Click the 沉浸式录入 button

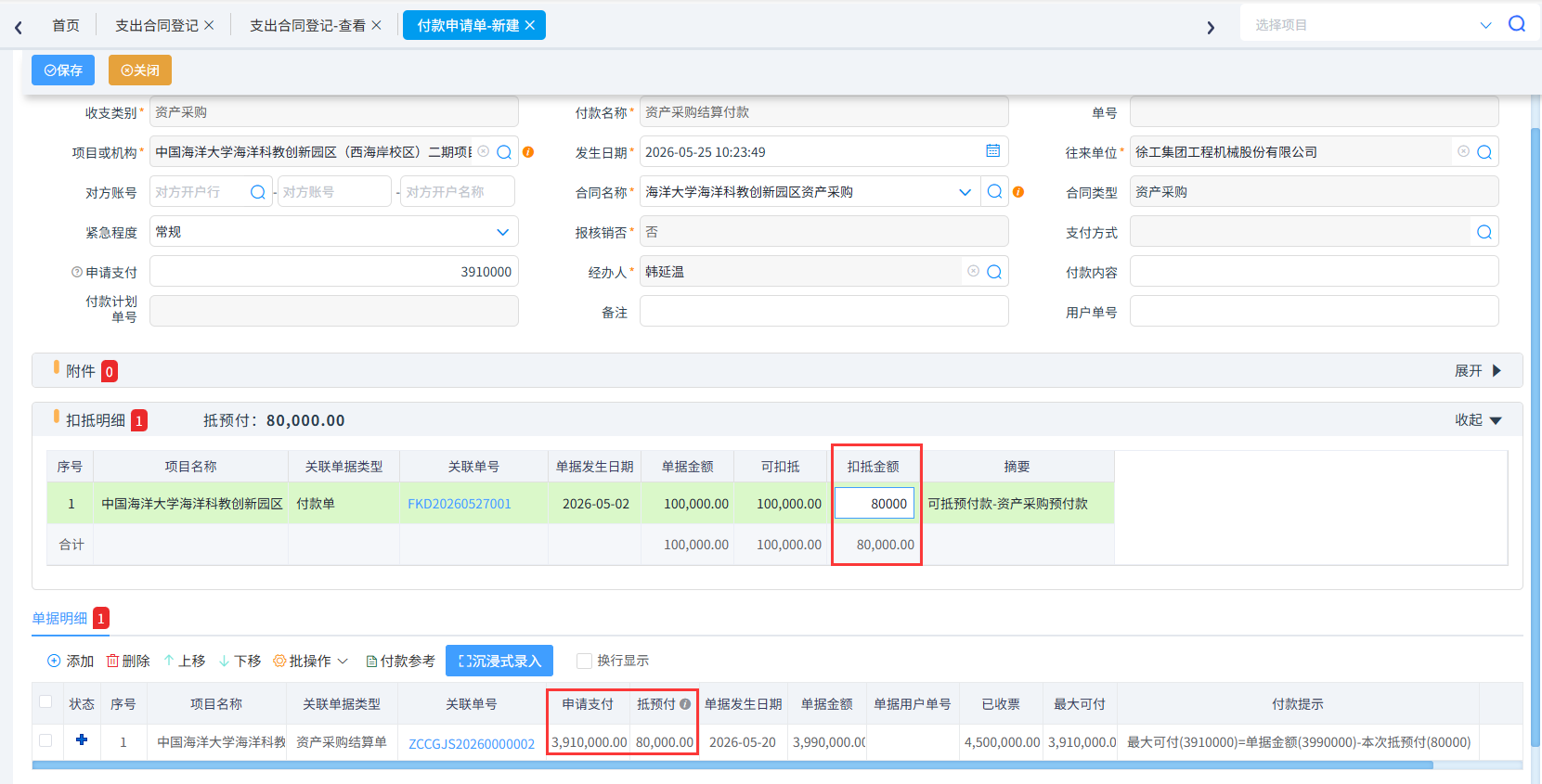(x=499, y=661)
